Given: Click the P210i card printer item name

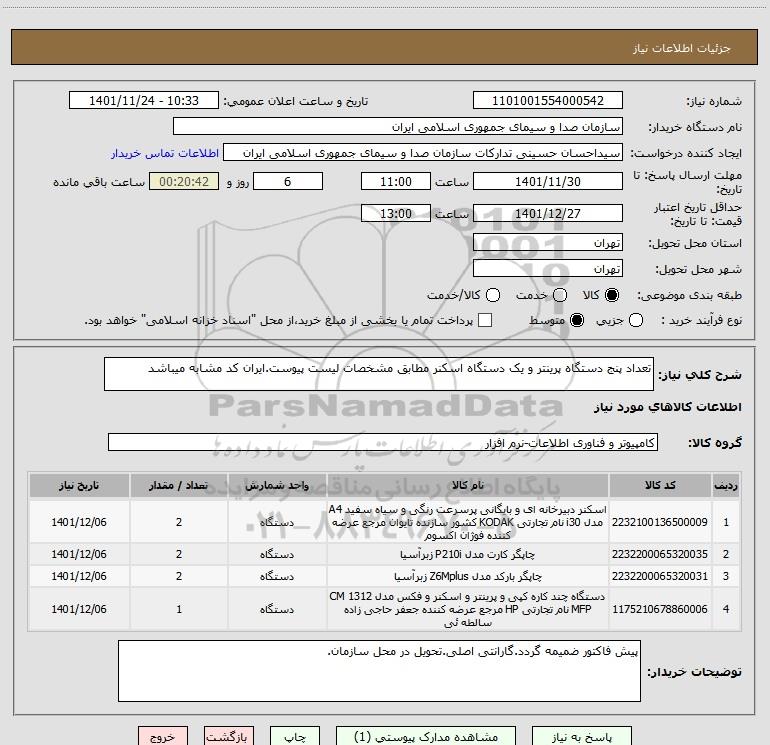Looking at the screenshot, I should coord(468,554).
